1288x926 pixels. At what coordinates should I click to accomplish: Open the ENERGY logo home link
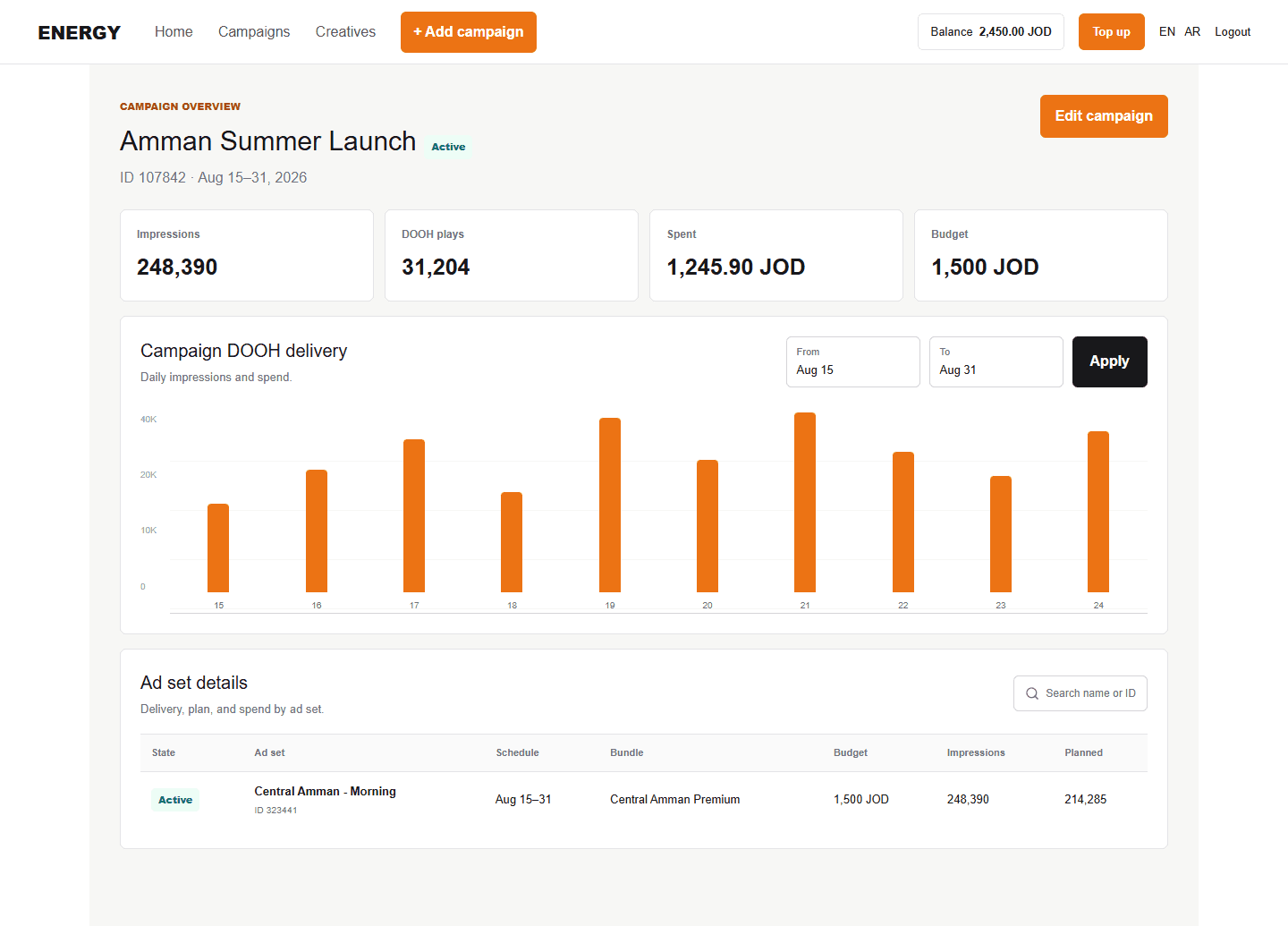click(80, 32)
